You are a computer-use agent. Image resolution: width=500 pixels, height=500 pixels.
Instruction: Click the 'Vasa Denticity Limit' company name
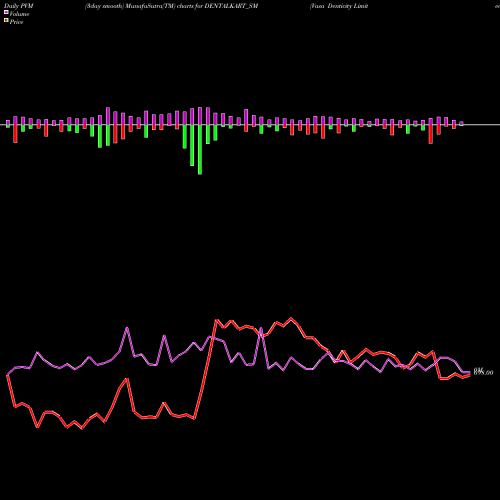[x=339, y=6]
